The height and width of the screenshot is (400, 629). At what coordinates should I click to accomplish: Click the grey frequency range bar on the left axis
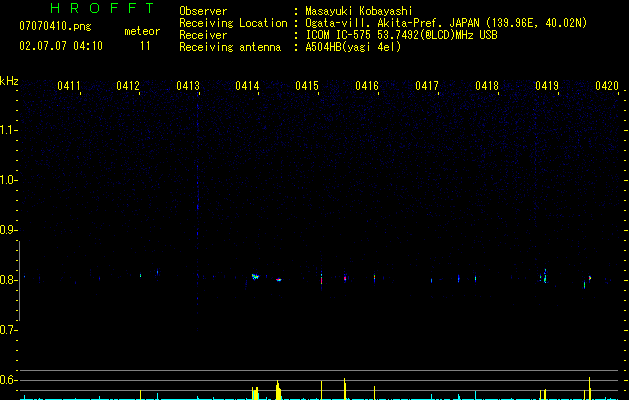[19, 281]
